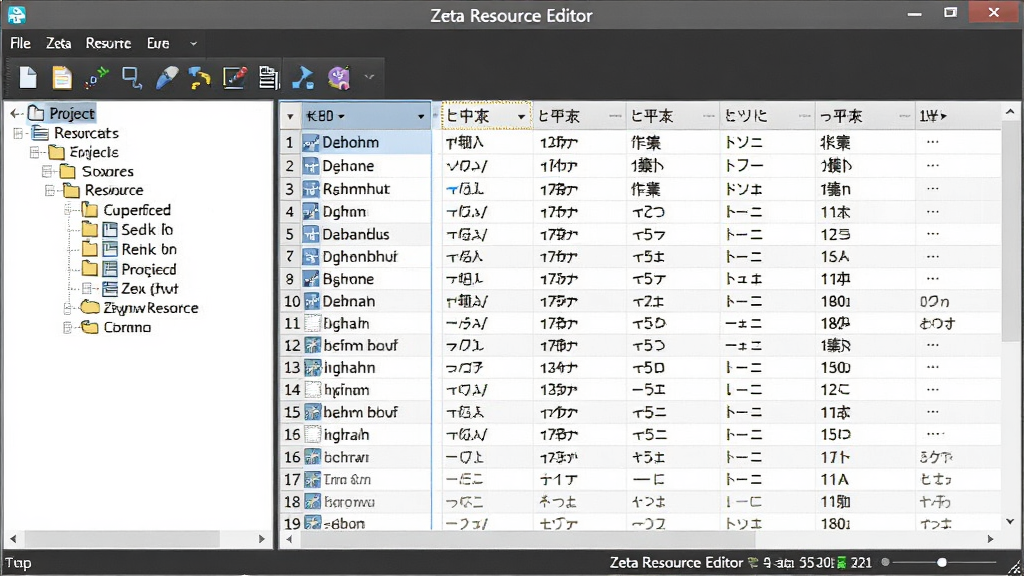1024x576 pixels.
Task: Select the Zex (hwt tree item
Action: [x=150, y=289]
